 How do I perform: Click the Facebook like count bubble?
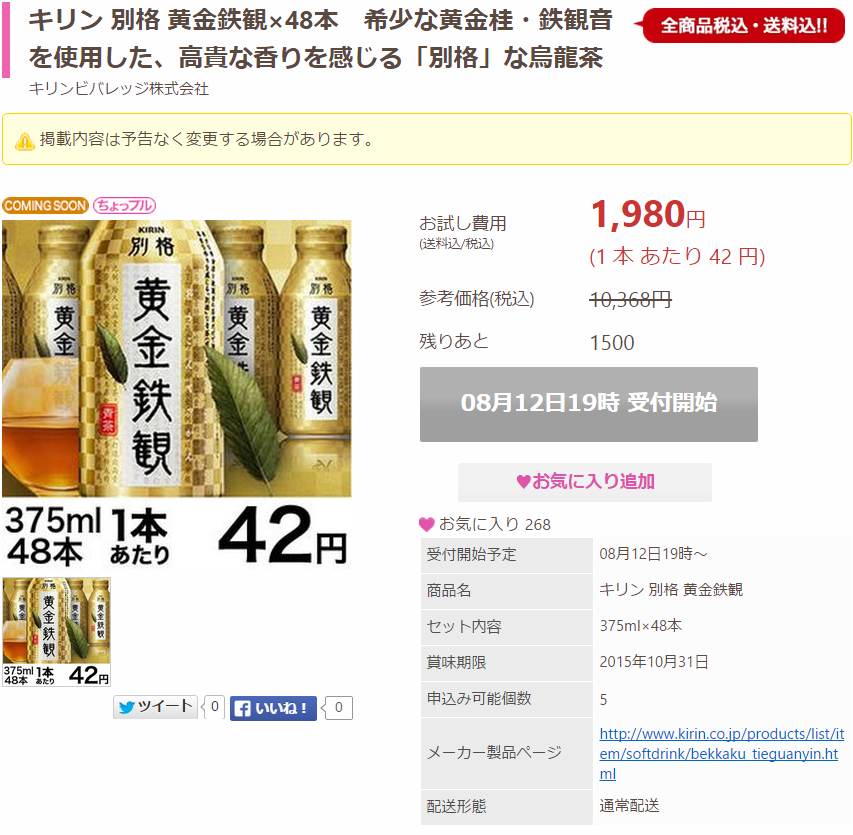pyautogui.click(x=338, y=708)
